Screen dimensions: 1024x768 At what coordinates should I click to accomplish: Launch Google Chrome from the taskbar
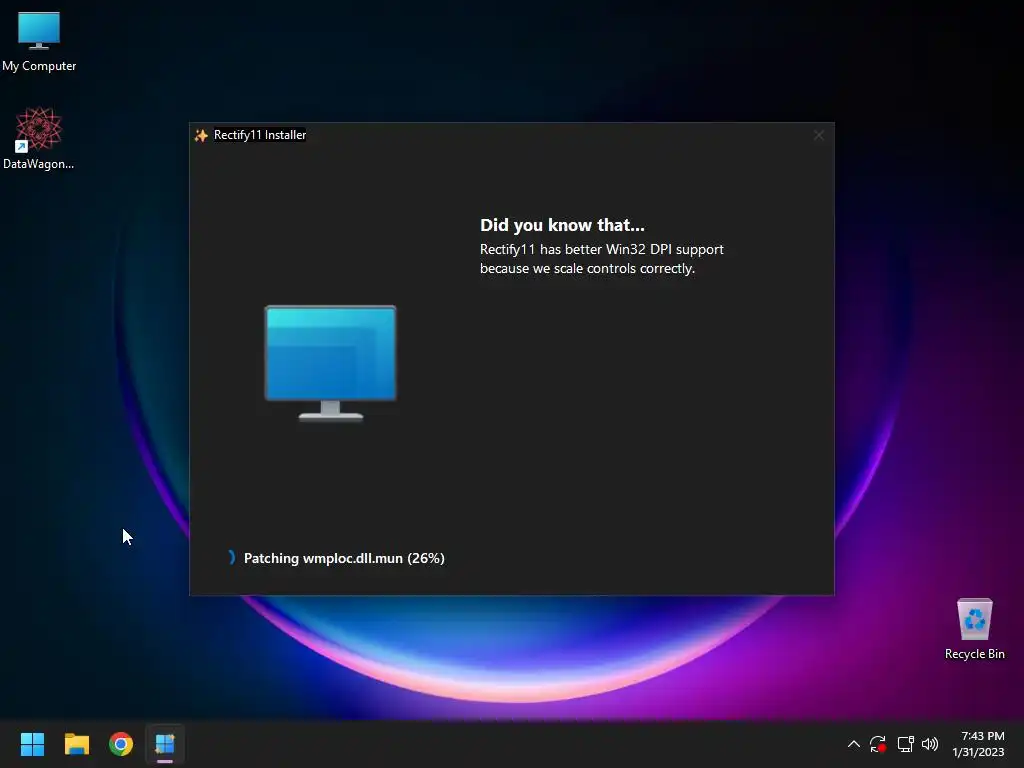point(121,744)
